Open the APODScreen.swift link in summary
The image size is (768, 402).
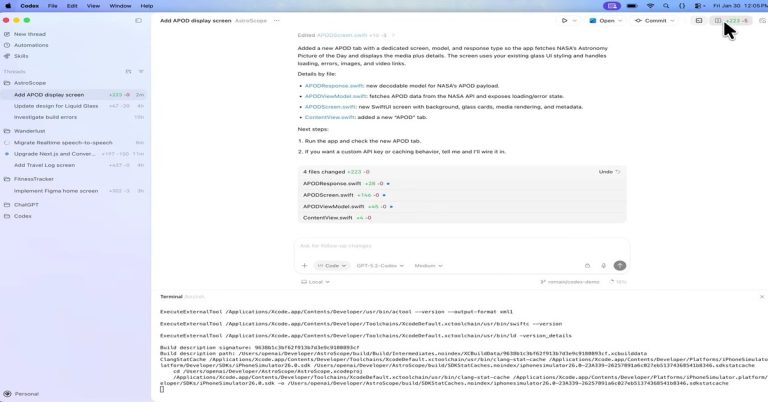(330, 107)
